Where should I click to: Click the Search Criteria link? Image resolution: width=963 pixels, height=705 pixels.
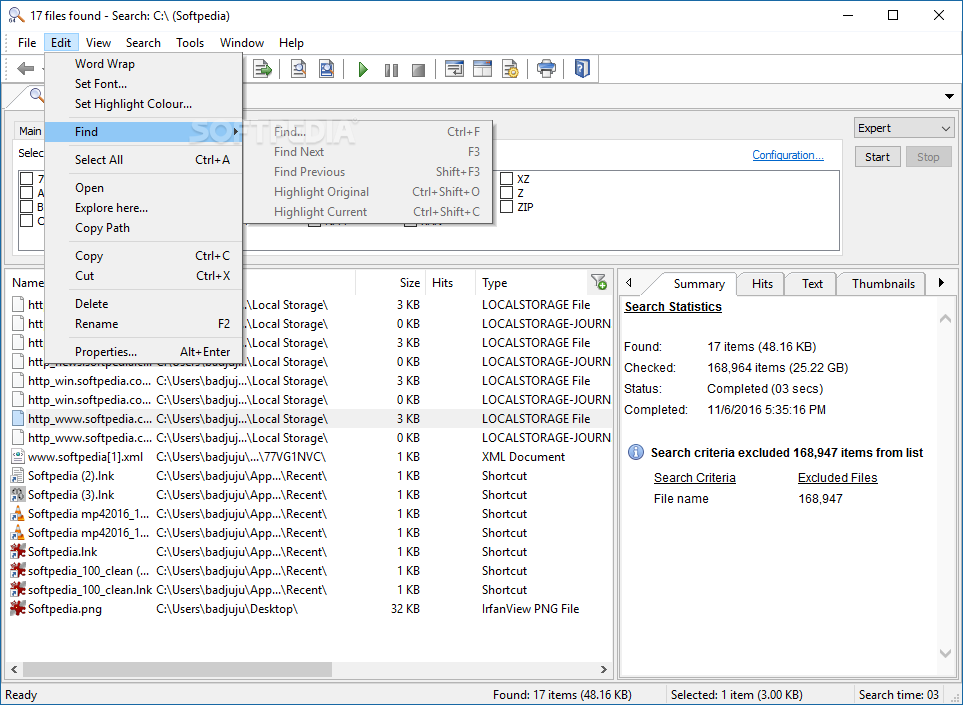coord(695,478)
